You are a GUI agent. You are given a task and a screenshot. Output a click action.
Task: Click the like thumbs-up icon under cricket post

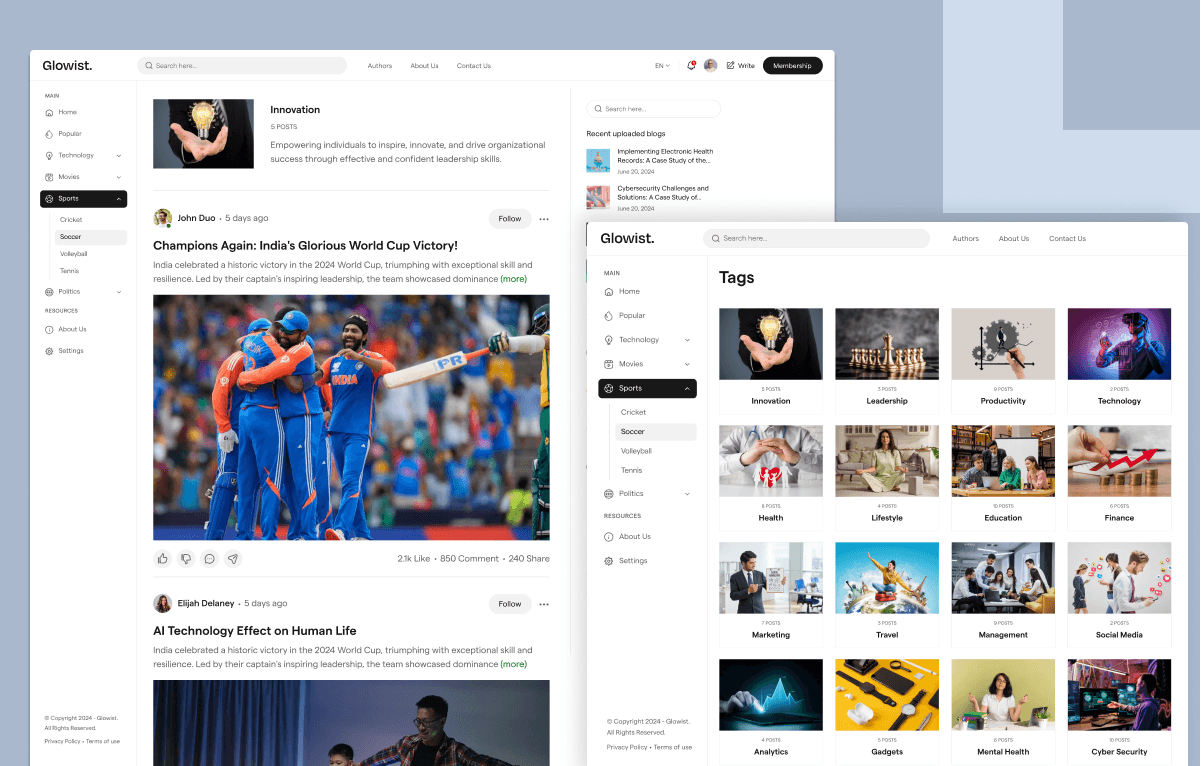163,559
